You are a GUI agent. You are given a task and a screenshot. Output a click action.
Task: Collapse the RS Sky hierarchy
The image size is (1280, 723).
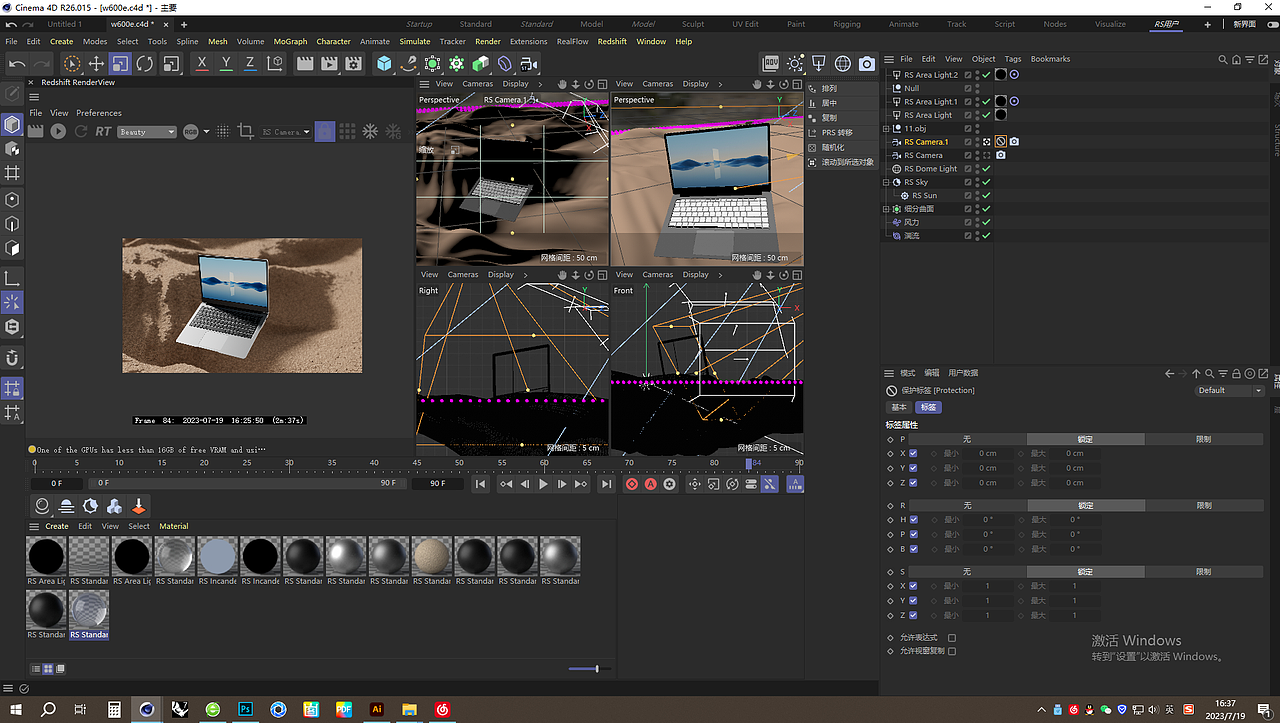coord(886,183)
